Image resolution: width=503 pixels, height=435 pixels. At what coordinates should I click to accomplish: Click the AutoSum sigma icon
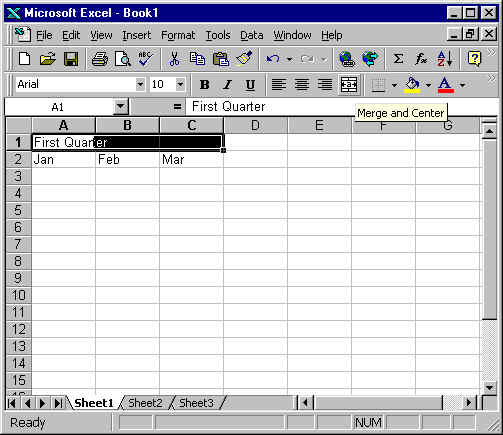(x=398, y=59)
